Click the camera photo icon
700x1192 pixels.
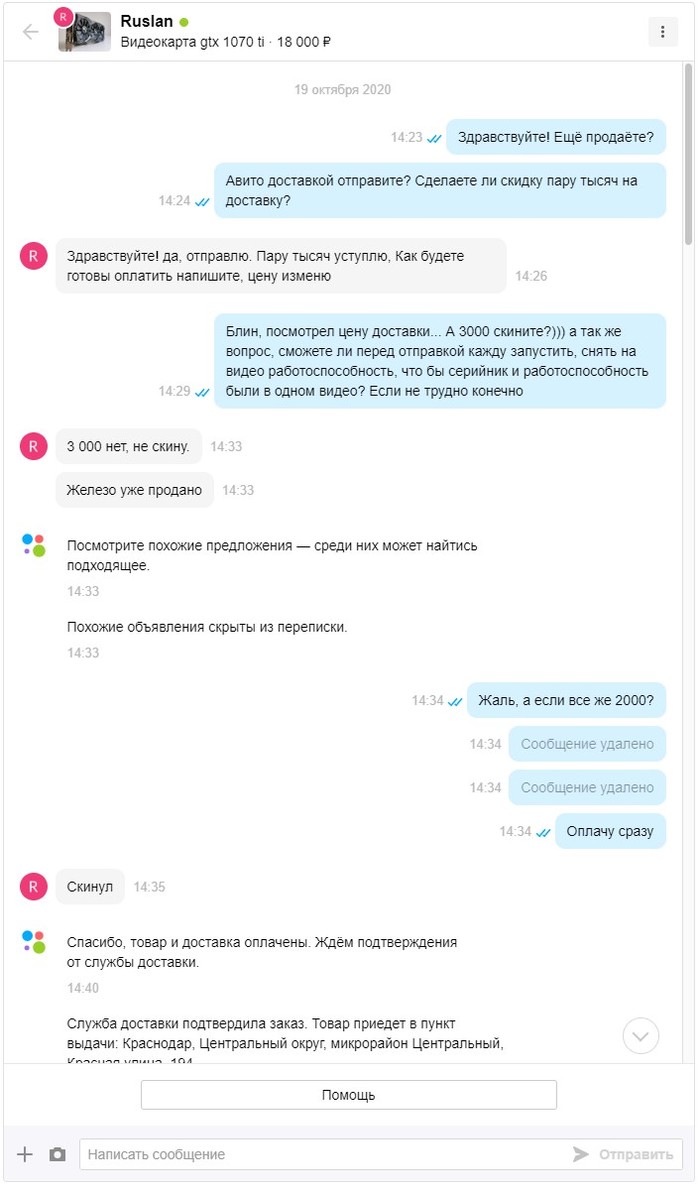[x=57, y=1154]
